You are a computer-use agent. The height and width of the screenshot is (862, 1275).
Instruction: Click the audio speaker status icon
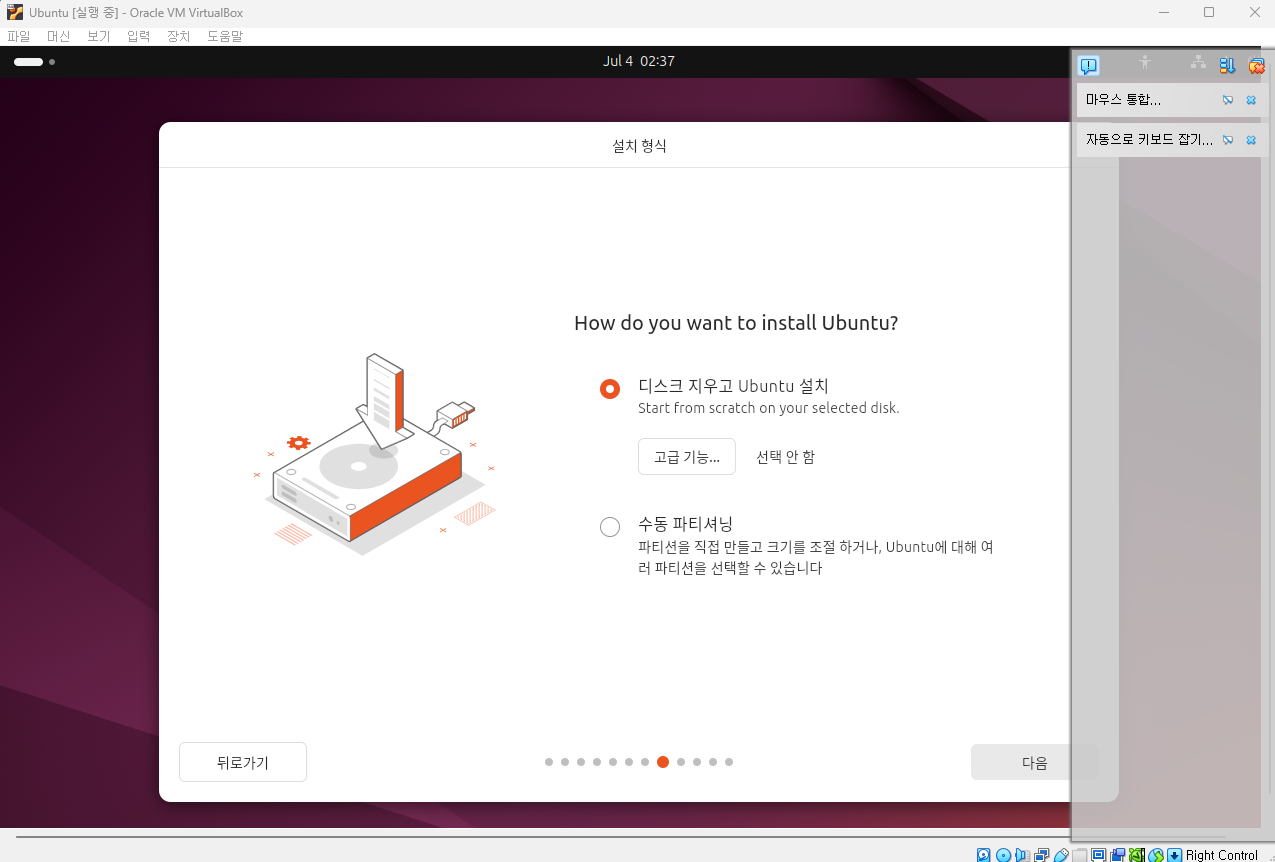coord(1022,855)
